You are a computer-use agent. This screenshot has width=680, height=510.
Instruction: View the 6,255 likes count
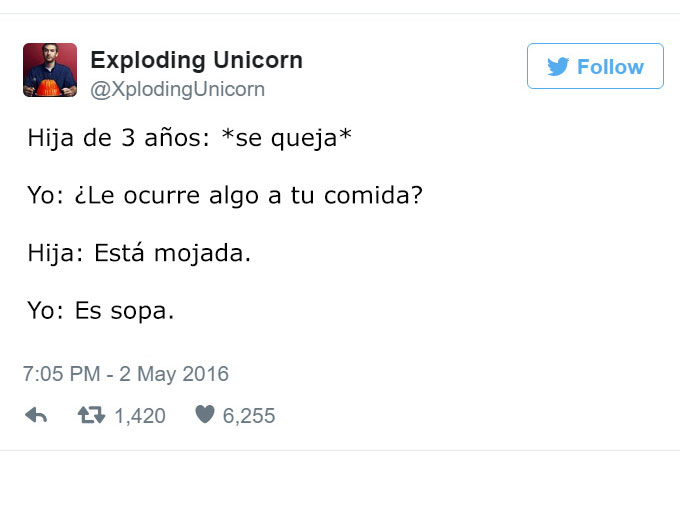(249, 416)
